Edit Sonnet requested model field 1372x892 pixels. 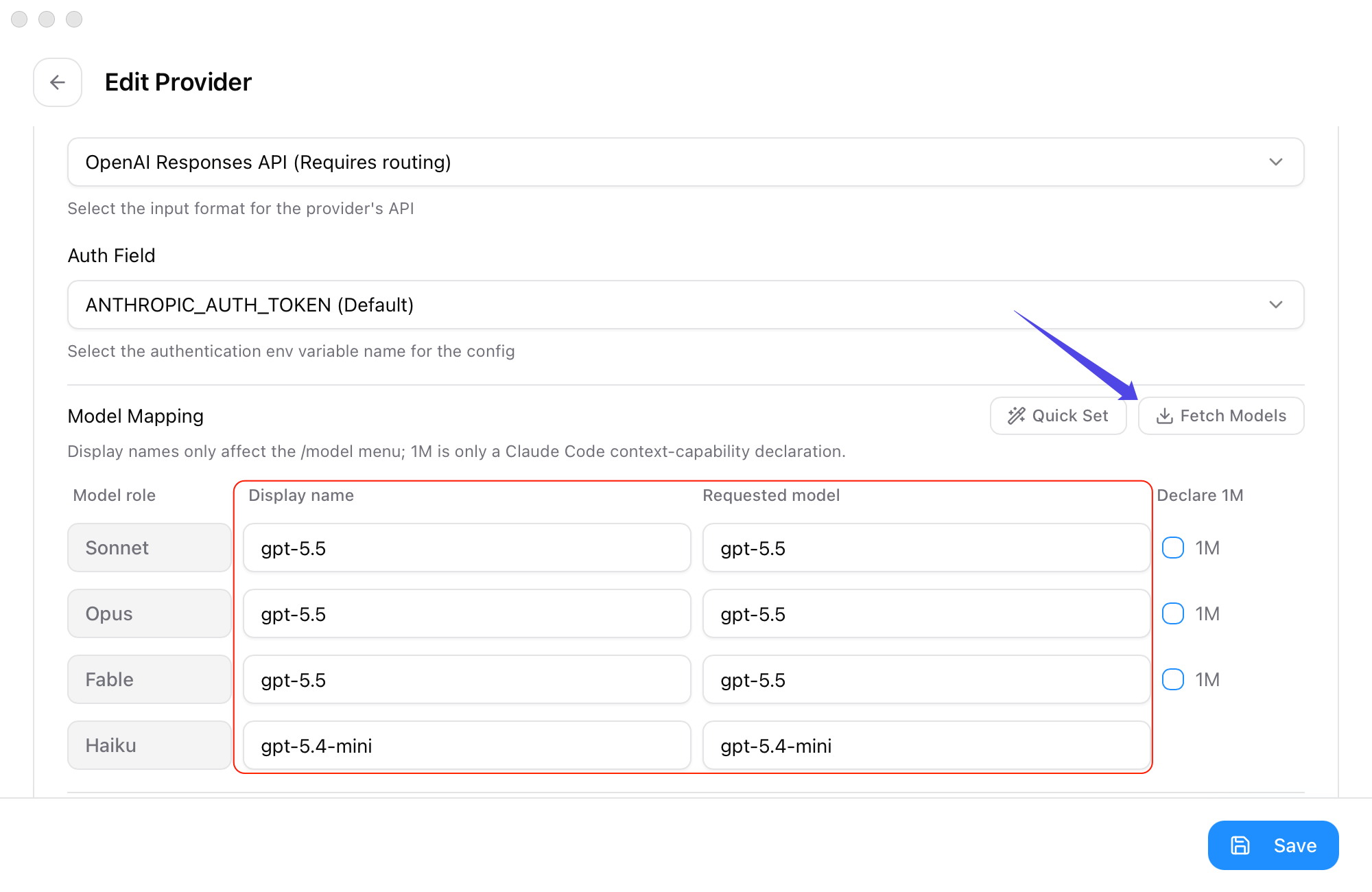[x=926, y=548]
